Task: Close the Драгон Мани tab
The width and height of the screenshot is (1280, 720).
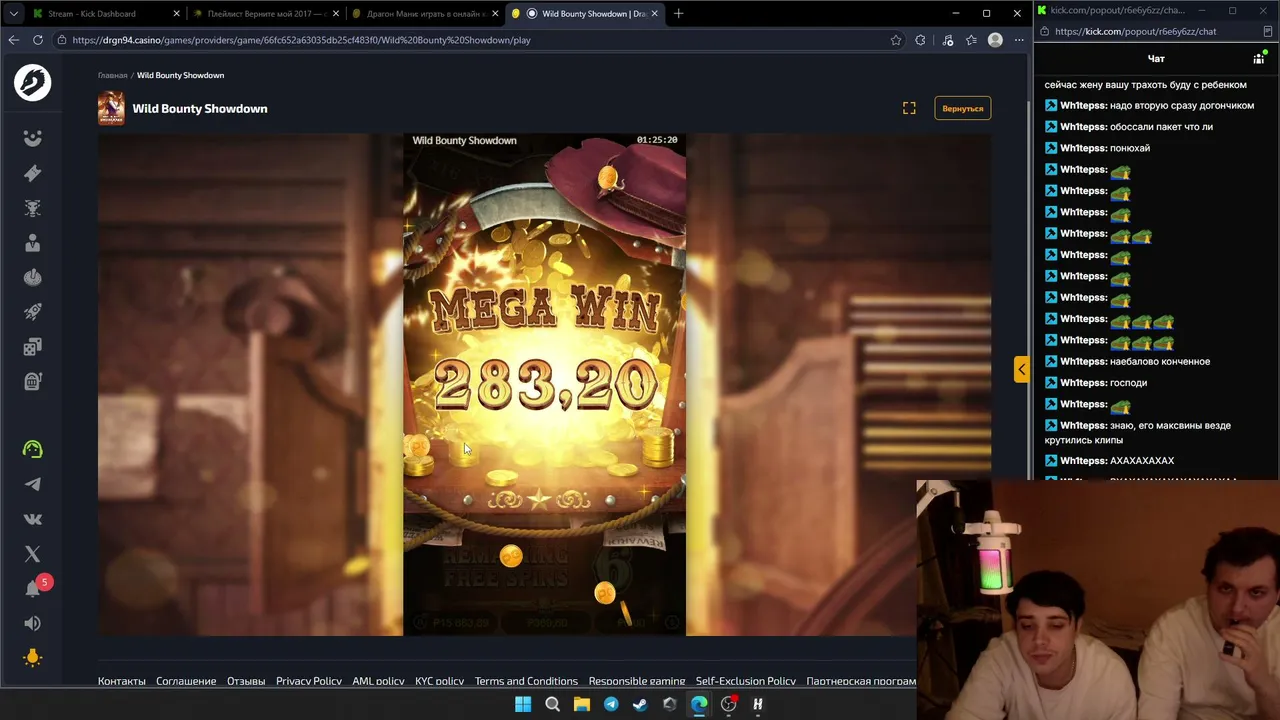Action: coord(497,14)
